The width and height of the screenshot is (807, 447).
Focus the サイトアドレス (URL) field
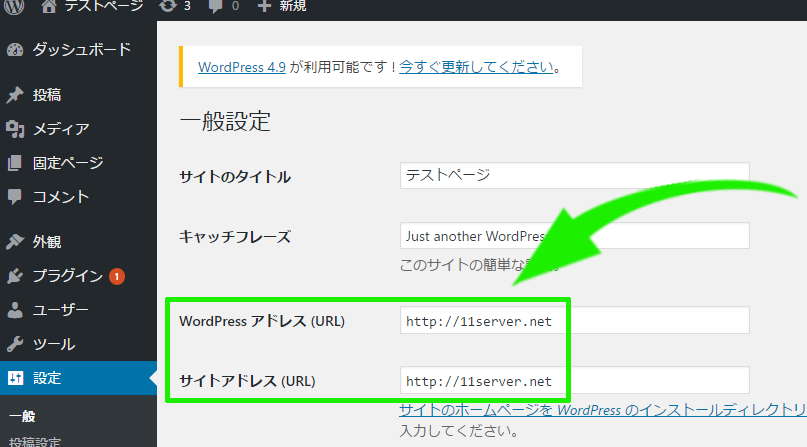tap(574, 380)
